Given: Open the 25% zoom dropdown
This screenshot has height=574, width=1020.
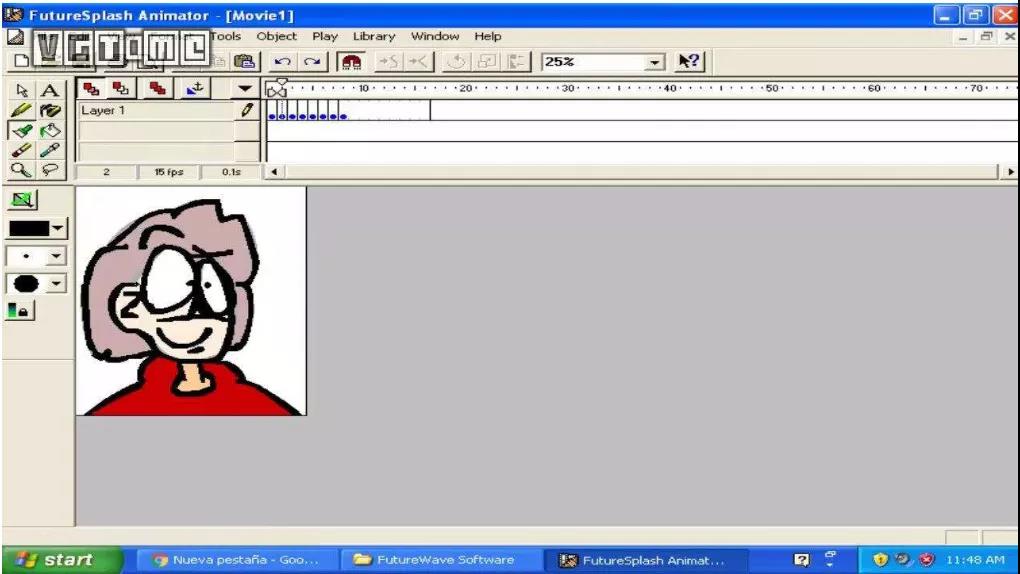Looking at the screenshot, I should [654, 62].
